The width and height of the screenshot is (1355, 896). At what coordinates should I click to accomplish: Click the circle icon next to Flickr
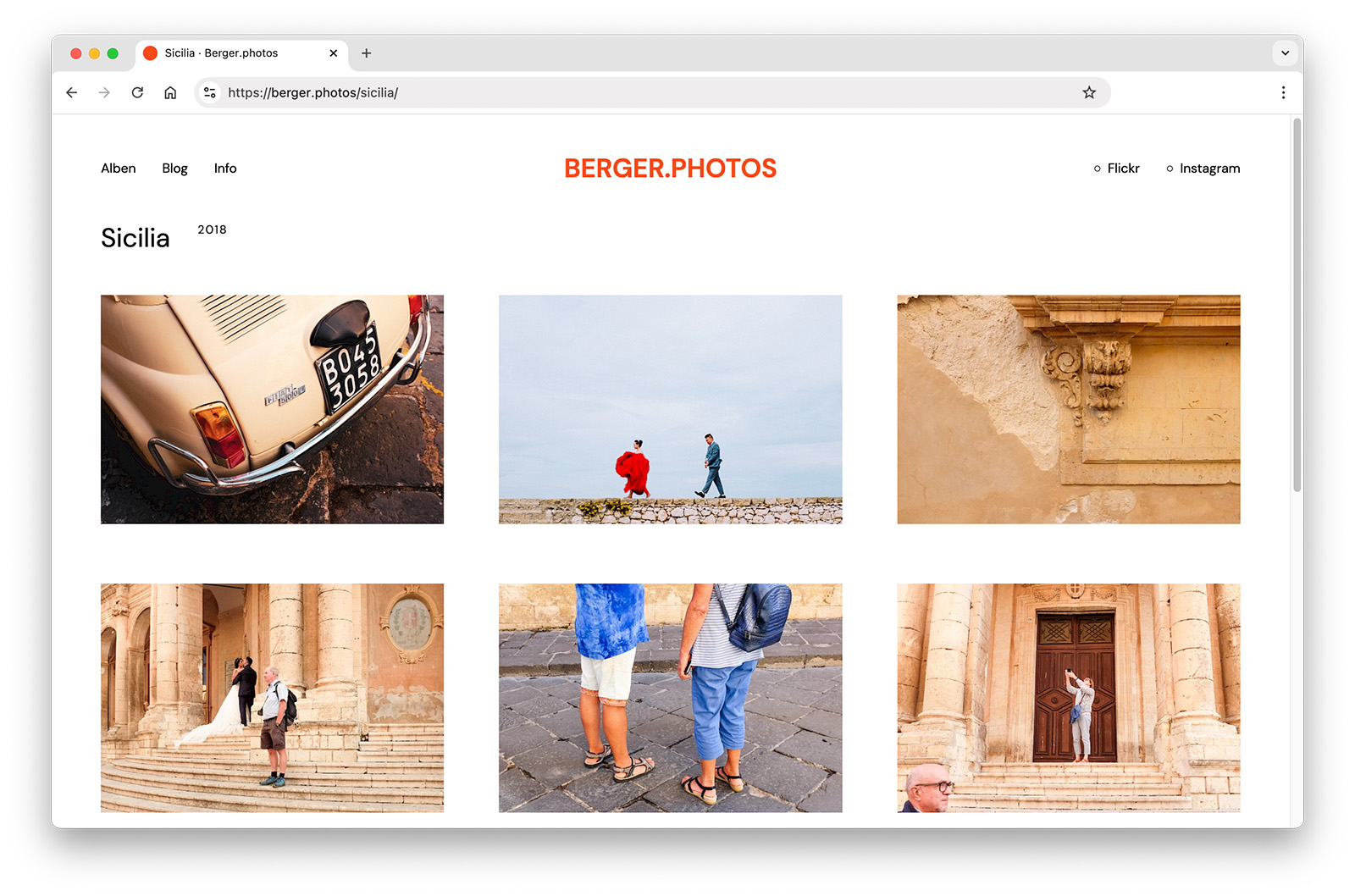(1097, 169)
